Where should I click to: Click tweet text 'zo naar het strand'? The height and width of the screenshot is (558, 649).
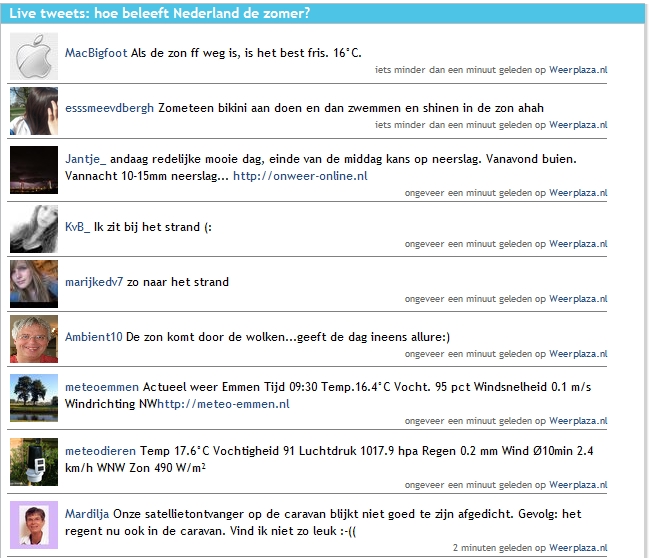178,282
